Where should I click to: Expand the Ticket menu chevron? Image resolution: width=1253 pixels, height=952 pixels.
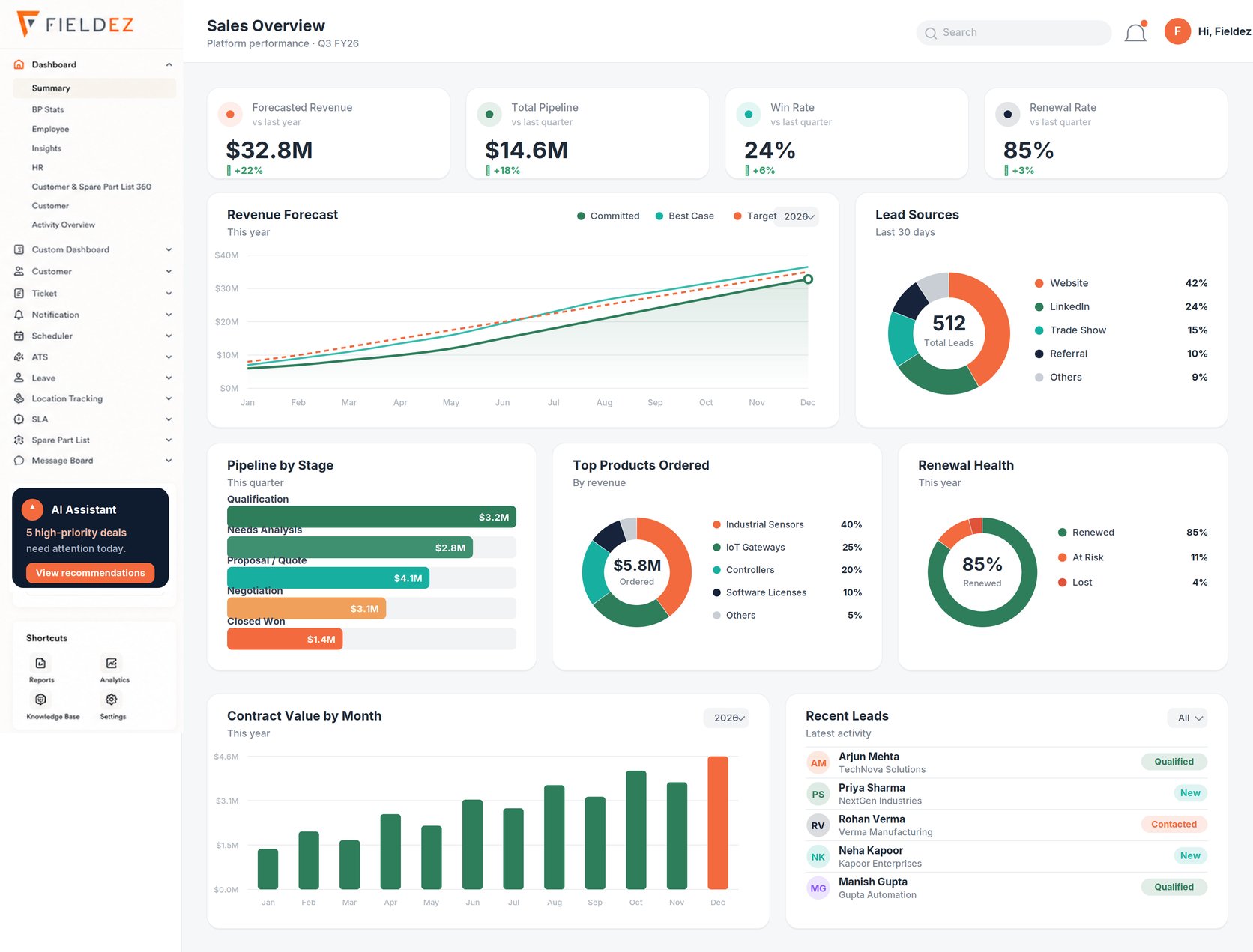169,293
